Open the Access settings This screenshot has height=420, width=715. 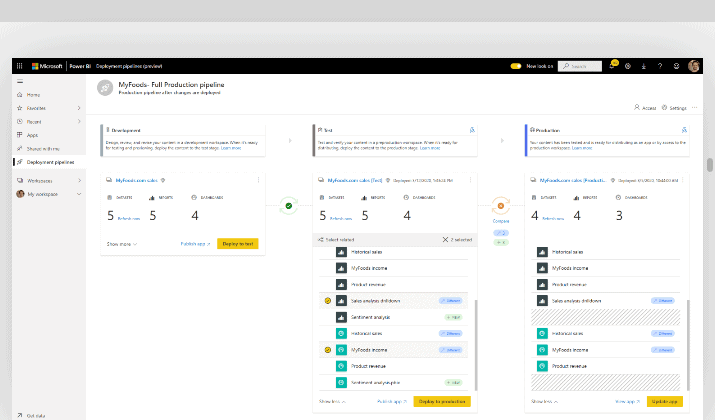[x=645, y=108]
